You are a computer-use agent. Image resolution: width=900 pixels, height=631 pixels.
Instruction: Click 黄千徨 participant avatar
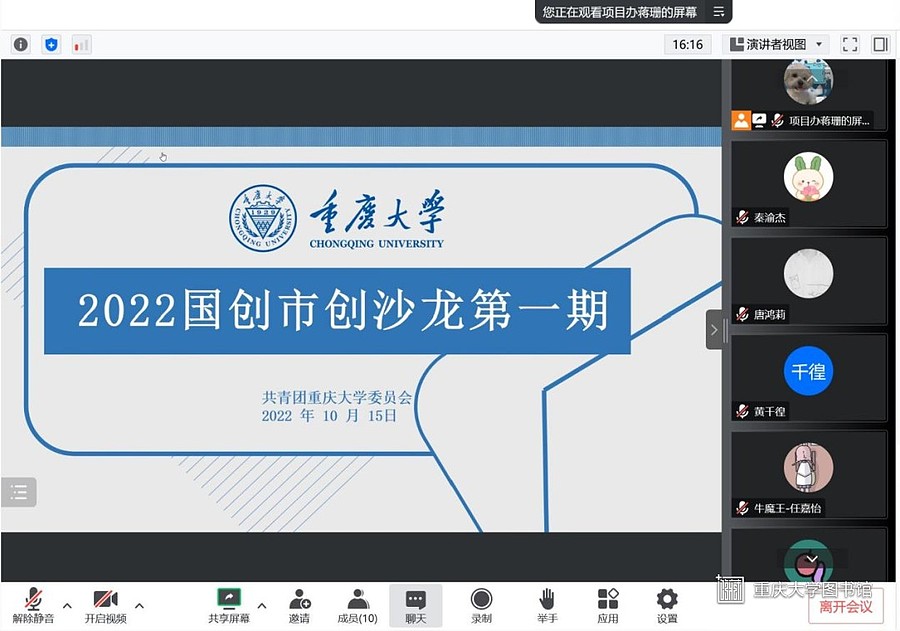pos(808,371)
